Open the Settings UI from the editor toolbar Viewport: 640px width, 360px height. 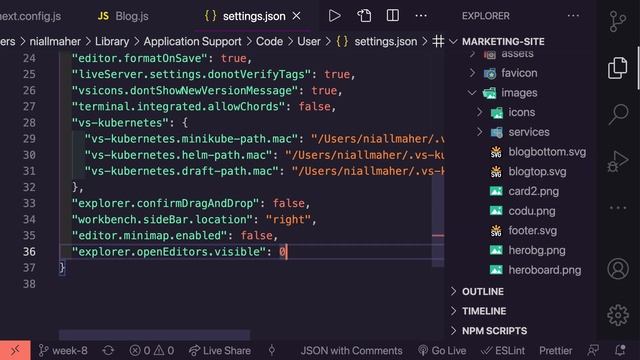pos(364,16)
